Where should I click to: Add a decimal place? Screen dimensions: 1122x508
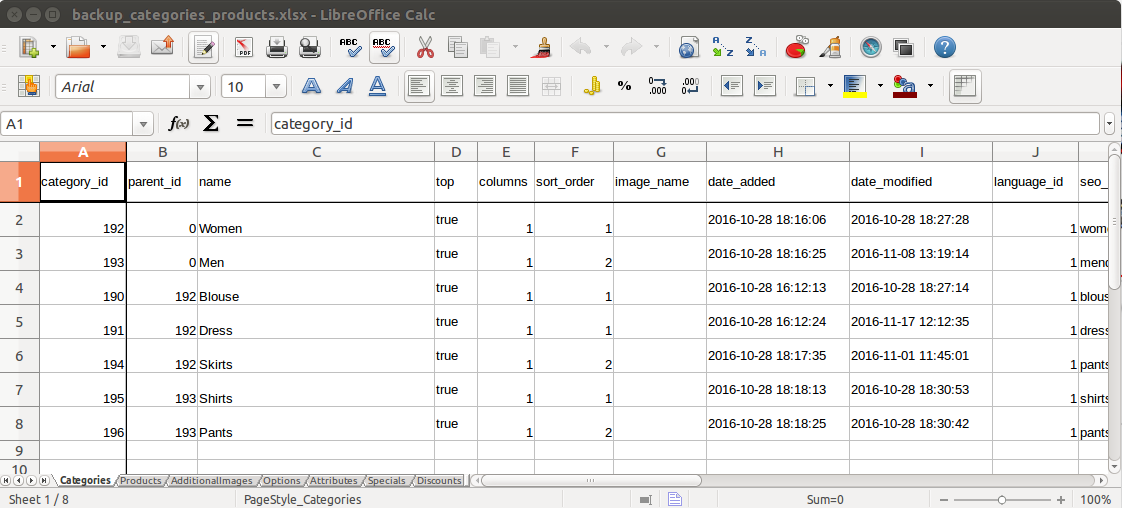point(658,87)
